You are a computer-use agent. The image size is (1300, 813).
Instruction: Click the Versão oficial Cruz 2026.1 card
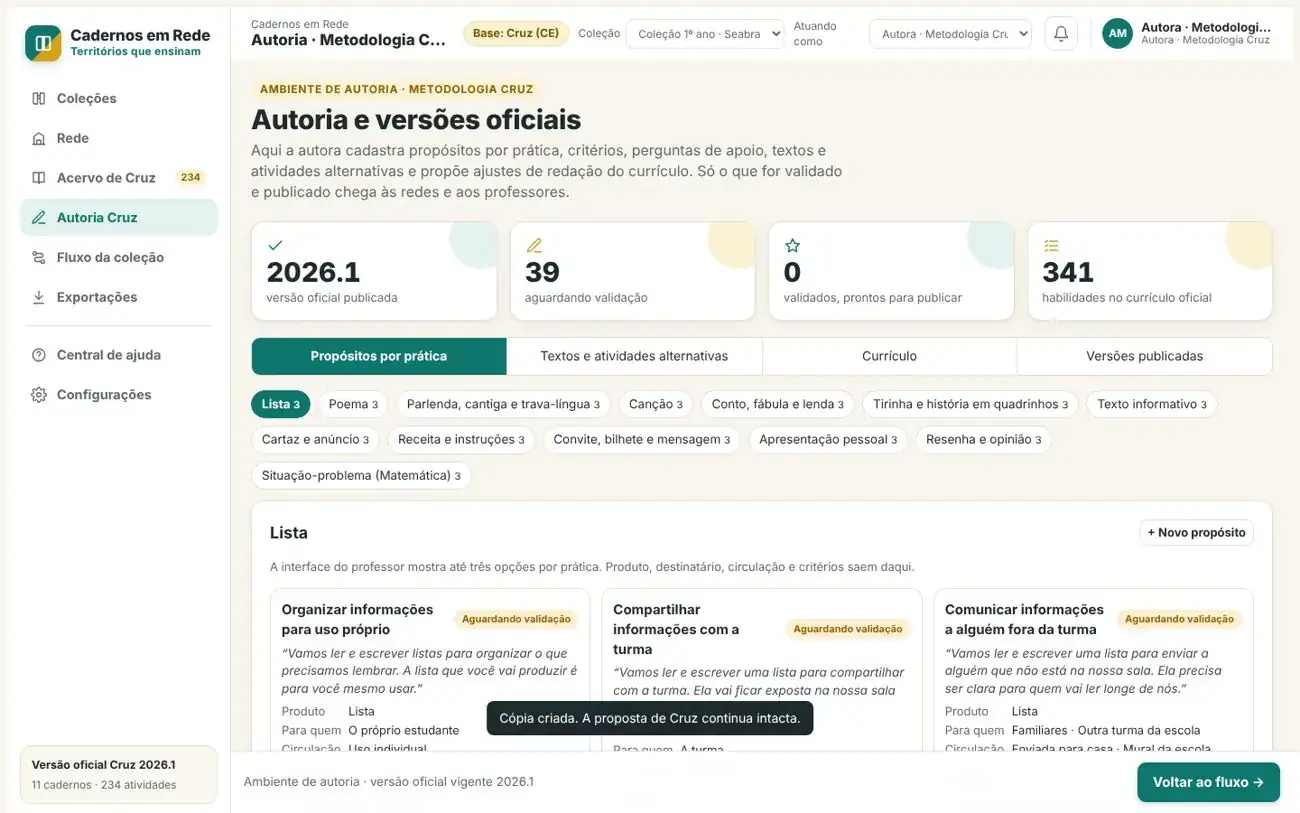point(119,775)
